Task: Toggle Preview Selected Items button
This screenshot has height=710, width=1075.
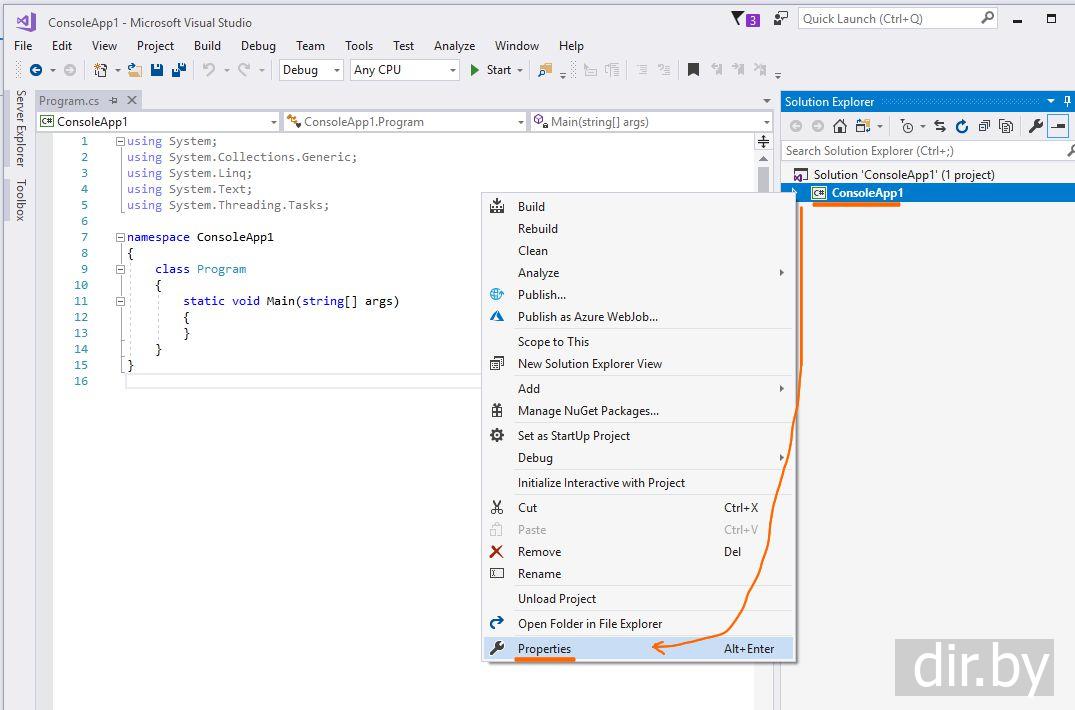Action: click(1058, 126)
